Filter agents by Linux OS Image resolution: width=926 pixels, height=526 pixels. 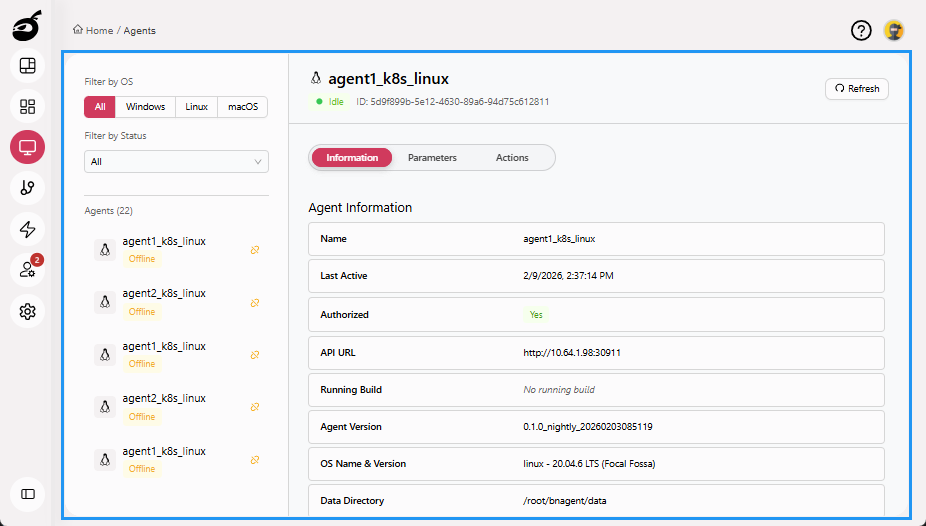coord(197,107)
